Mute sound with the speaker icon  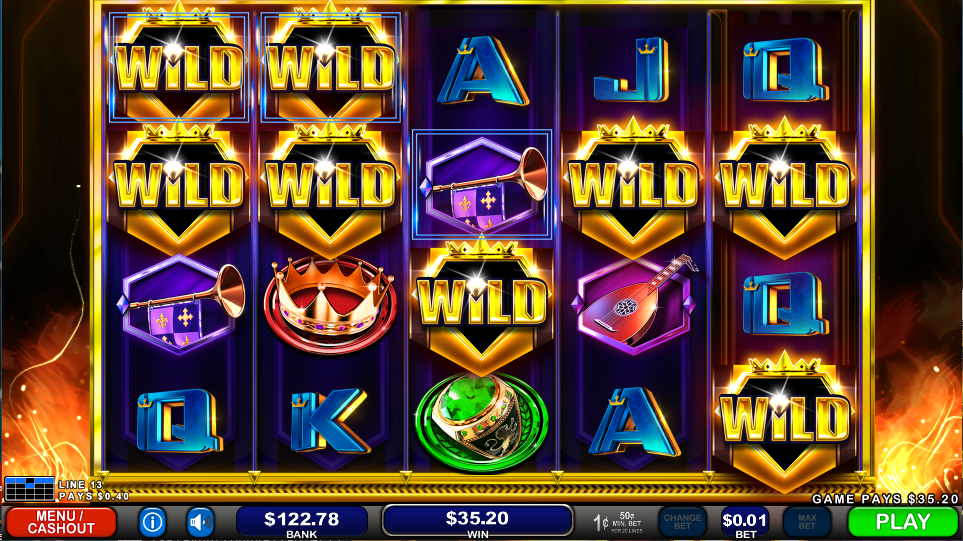[x=200, y=522]
